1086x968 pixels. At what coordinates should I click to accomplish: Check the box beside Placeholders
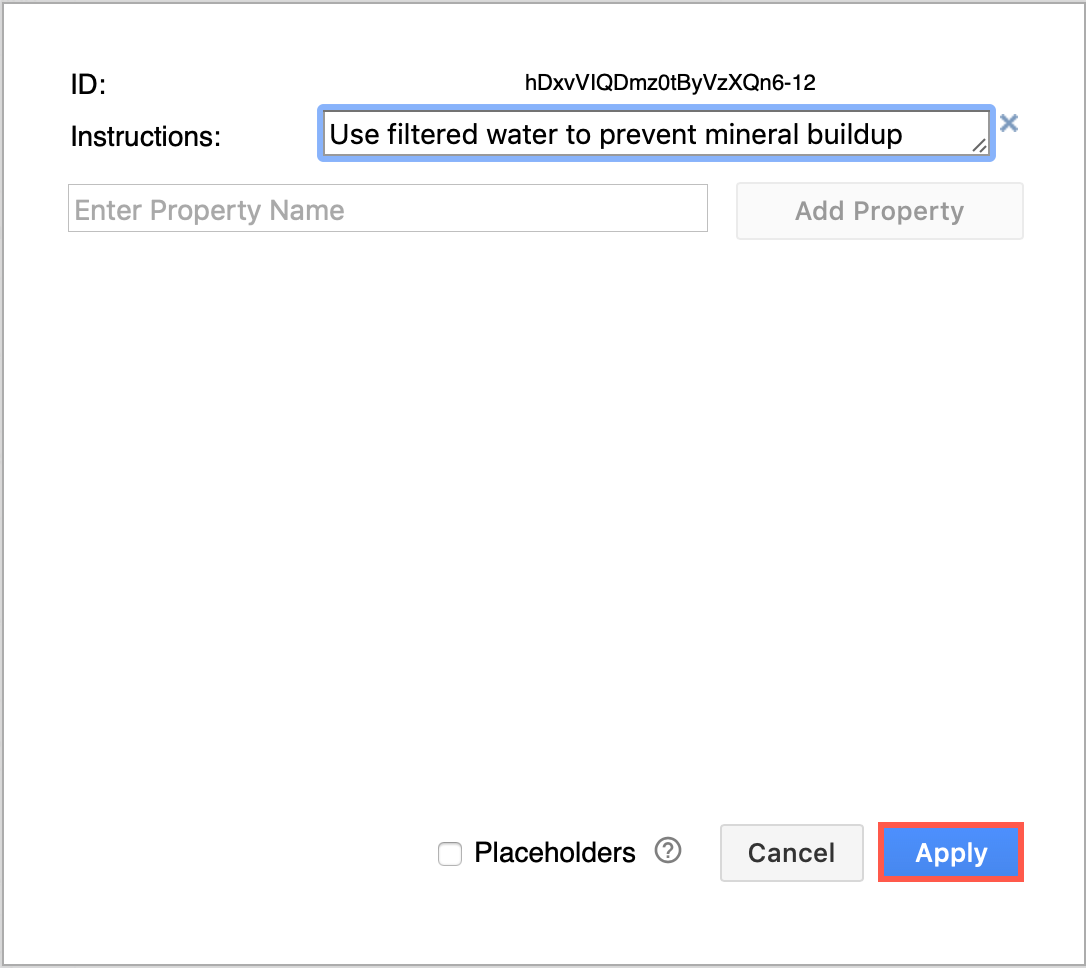449,853
